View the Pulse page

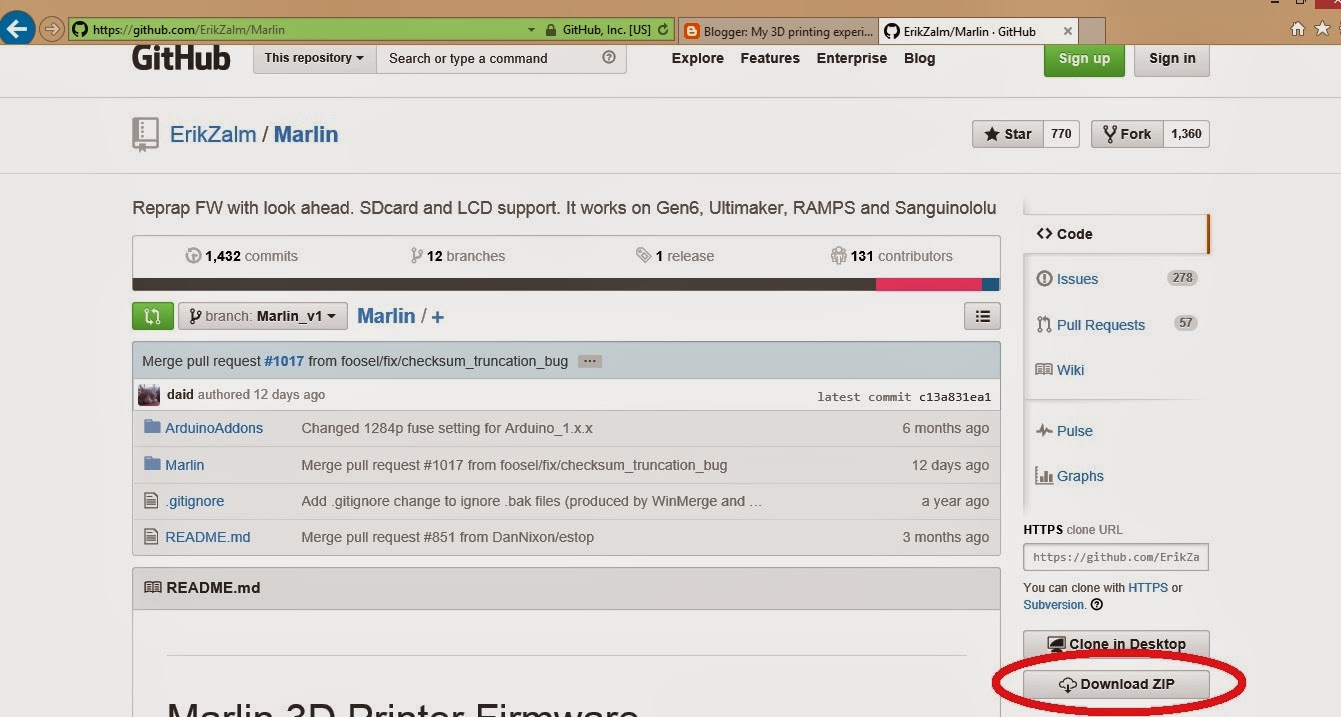click(1073, 430)
